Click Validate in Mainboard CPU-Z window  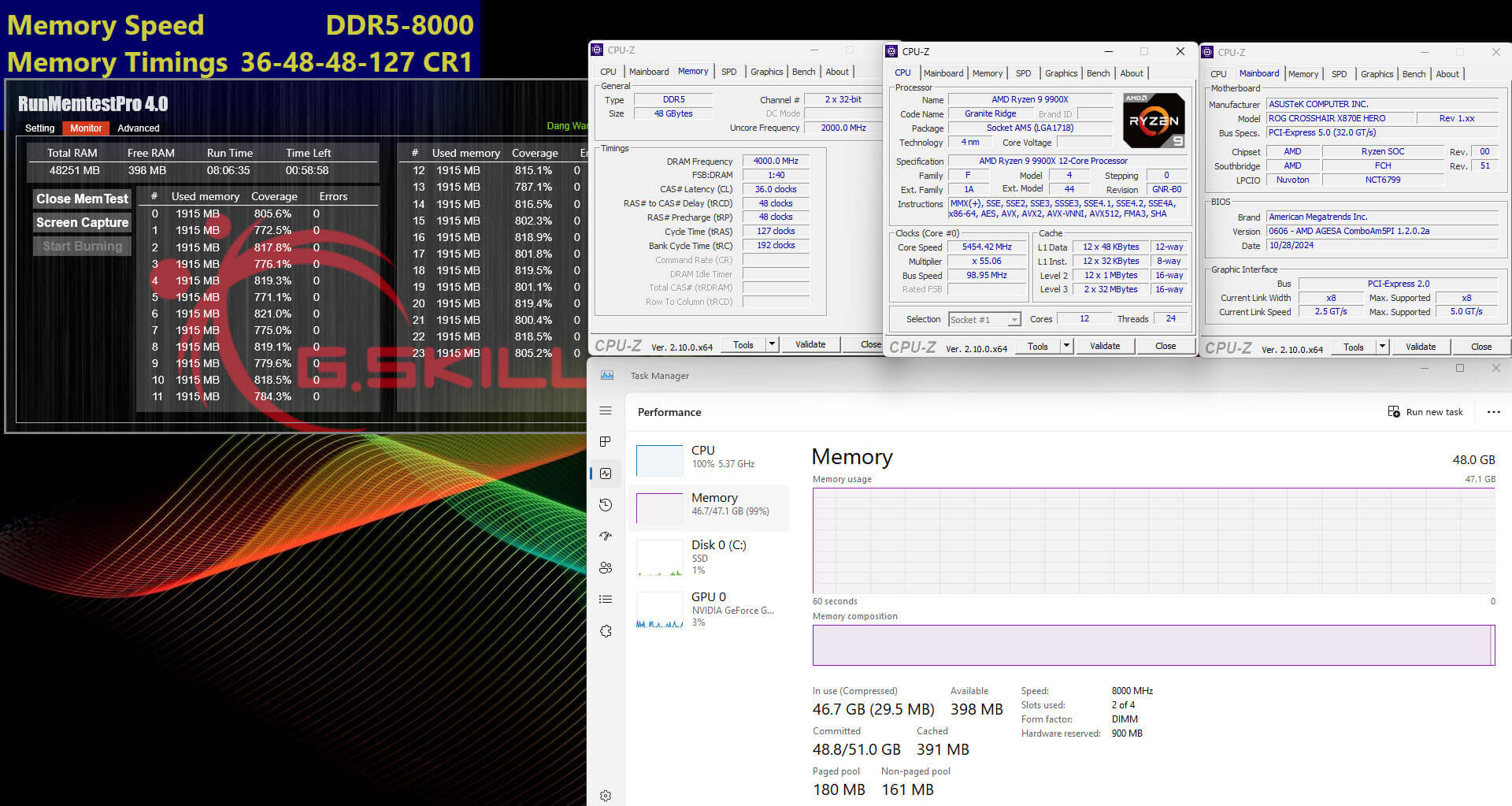[x=1421, y=347]
